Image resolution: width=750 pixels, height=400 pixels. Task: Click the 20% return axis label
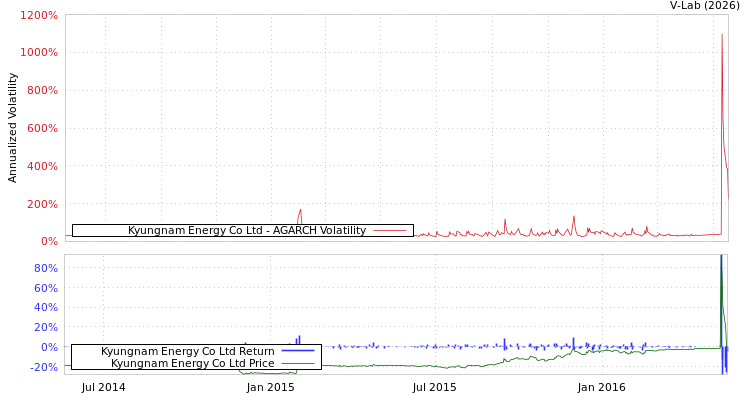45,328
